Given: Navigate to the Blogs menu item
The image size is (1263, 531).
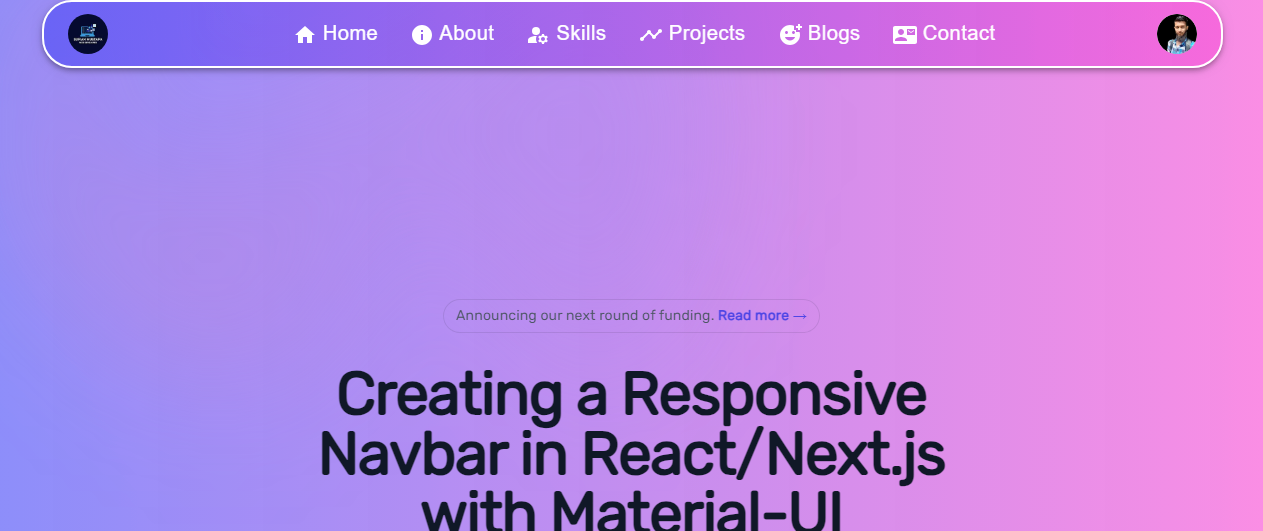Looking at the screenshot, I should click(x=820, y=34).
